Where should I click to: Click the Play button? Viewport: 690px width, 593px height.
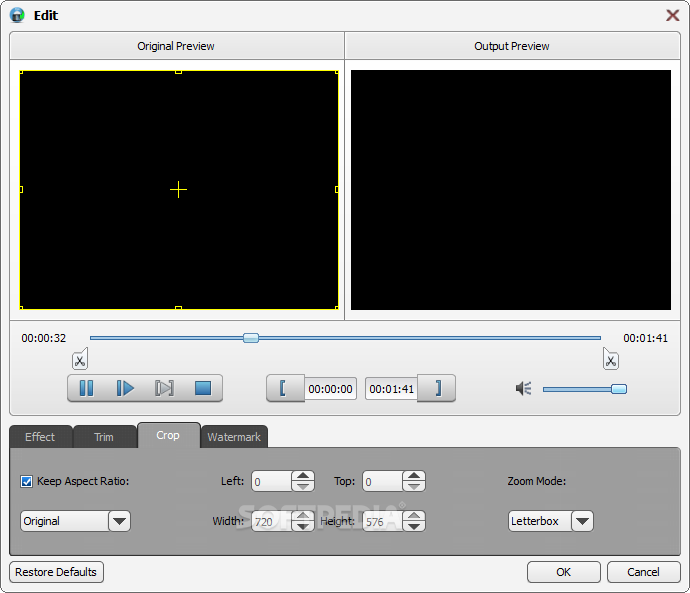[x=125, y=388]
